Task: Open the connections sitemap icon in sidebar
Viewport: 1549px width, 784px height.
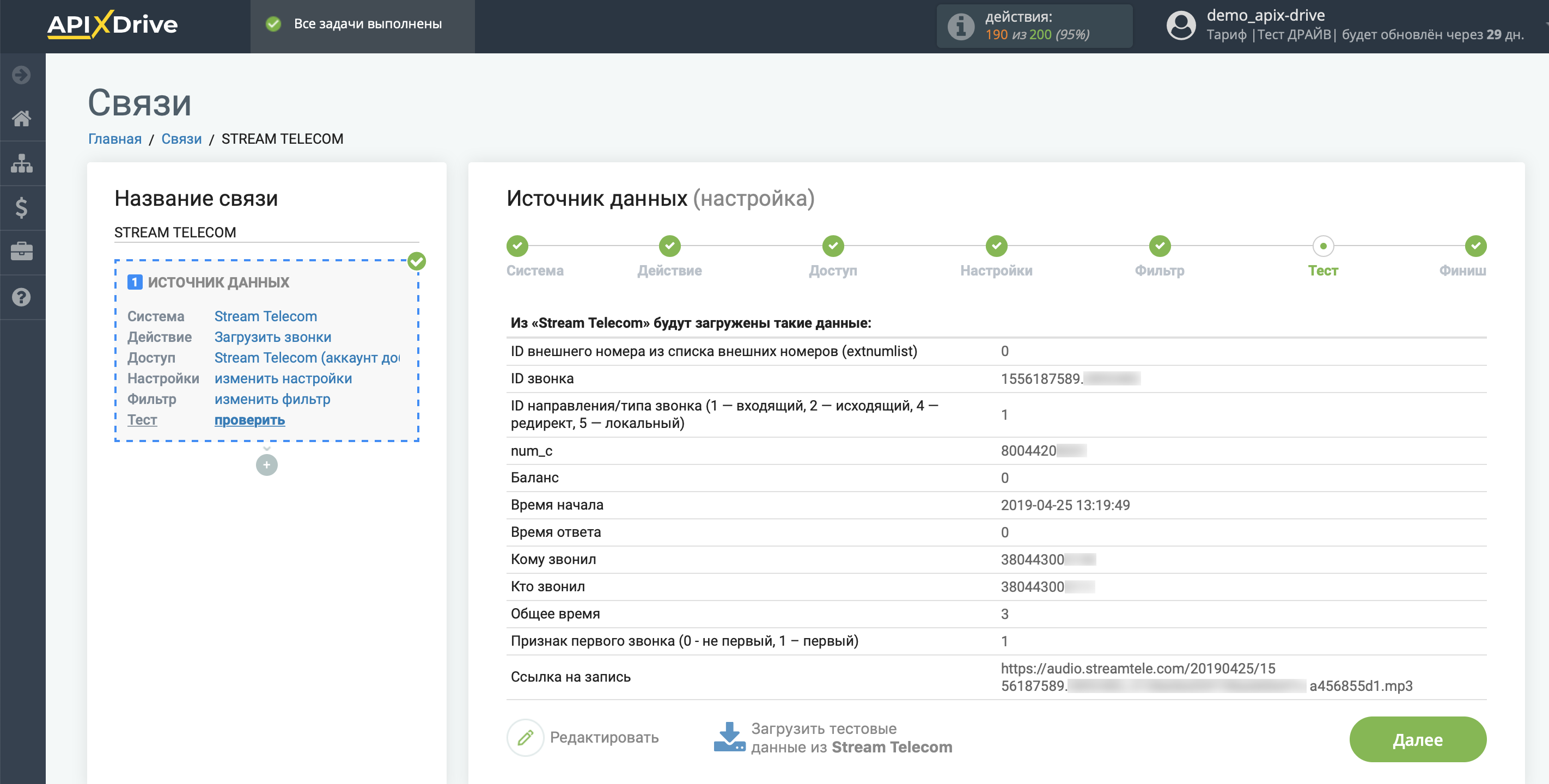Action: tap(22, 163)
